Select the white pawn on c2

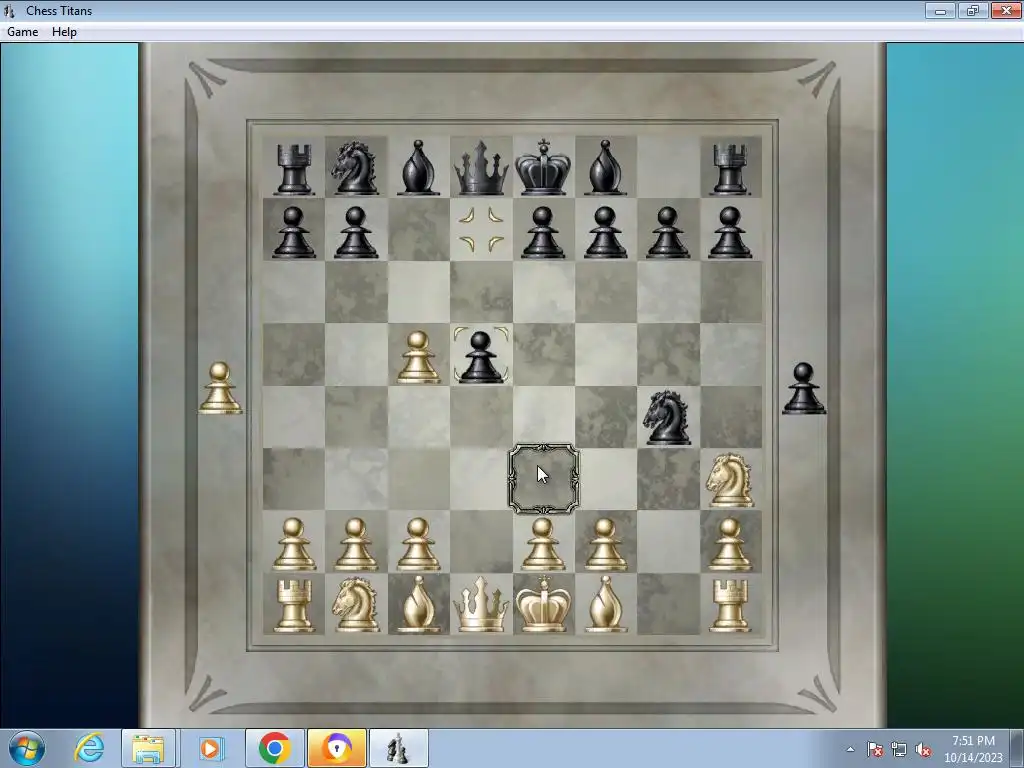418,544
